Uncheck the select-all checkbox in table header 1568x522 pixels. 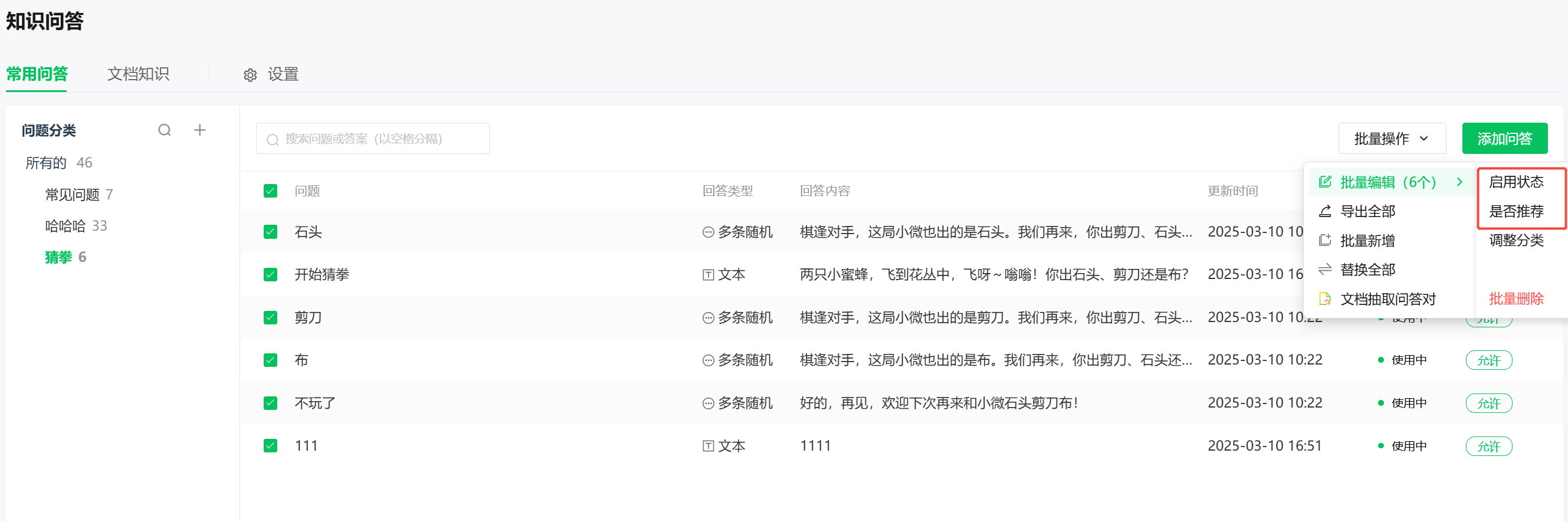270,191
